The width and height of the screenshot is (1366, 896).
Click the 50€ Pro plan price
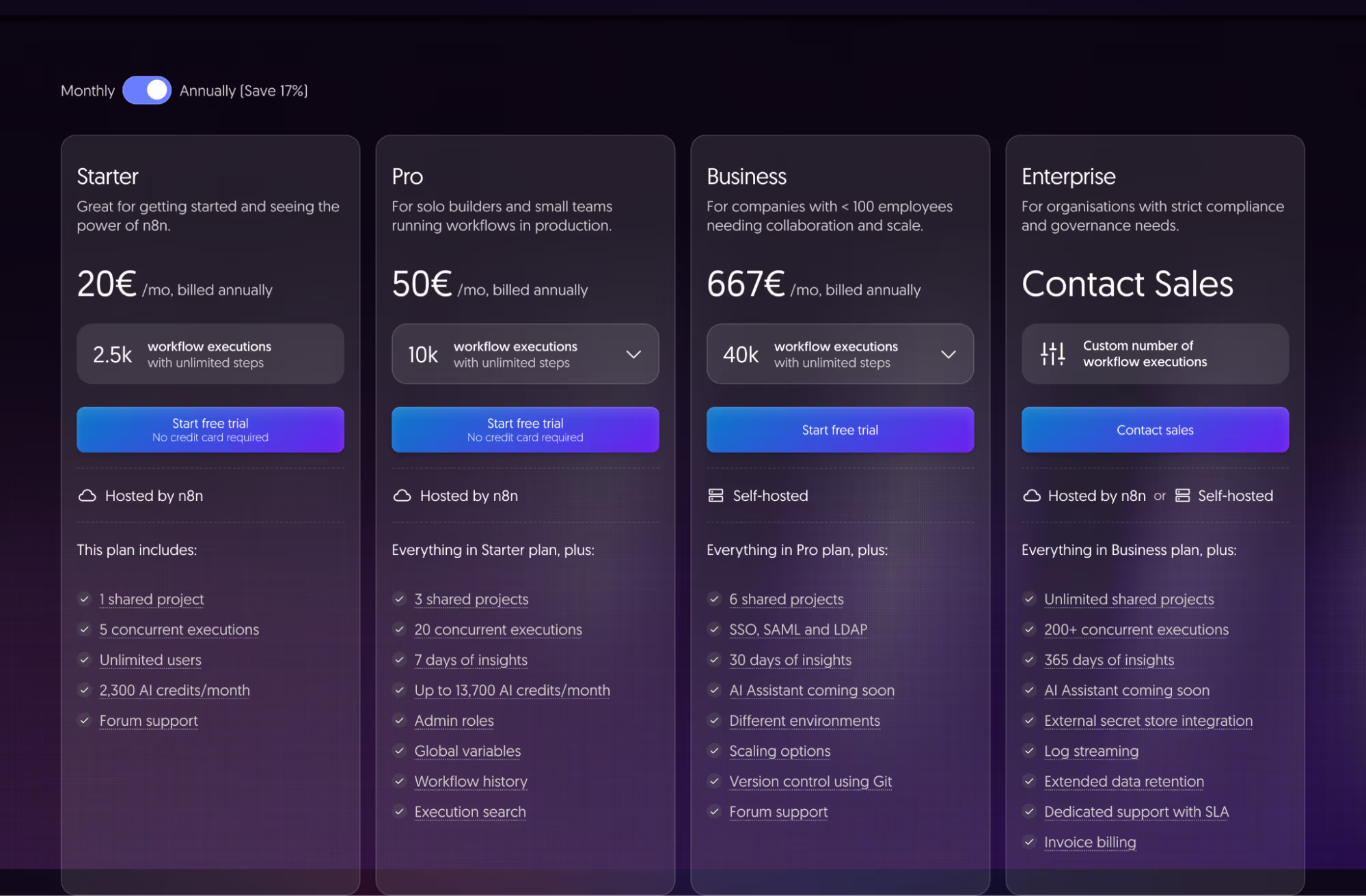[422, 284]
